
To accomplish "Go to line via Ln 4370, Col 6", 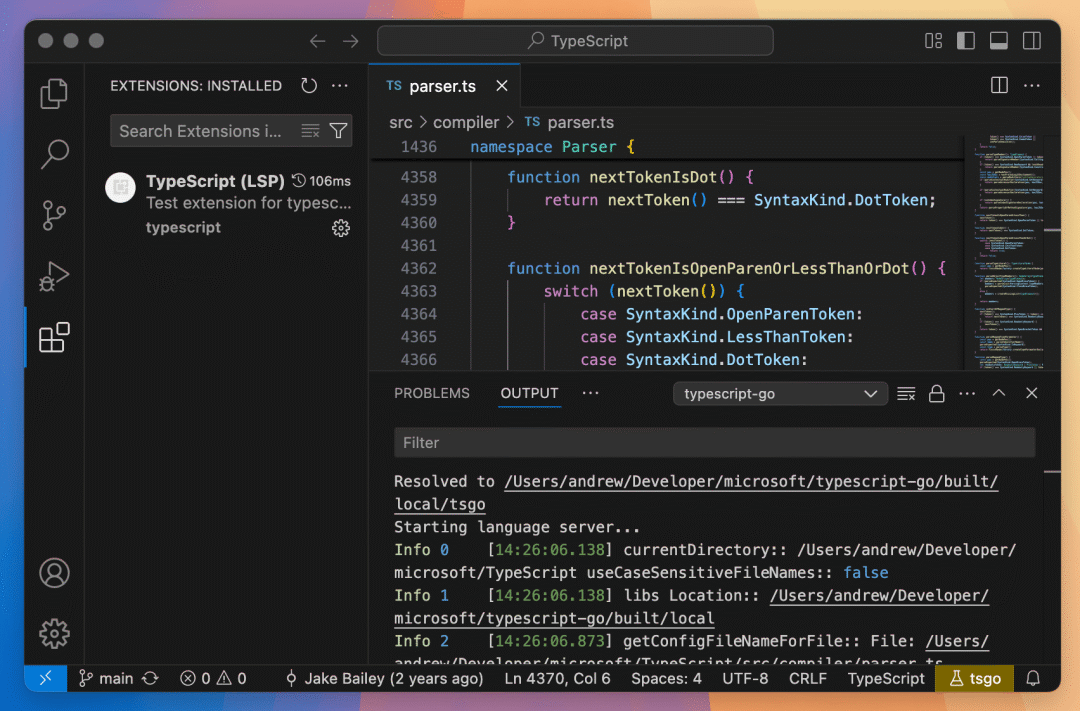I will [557, 679].
